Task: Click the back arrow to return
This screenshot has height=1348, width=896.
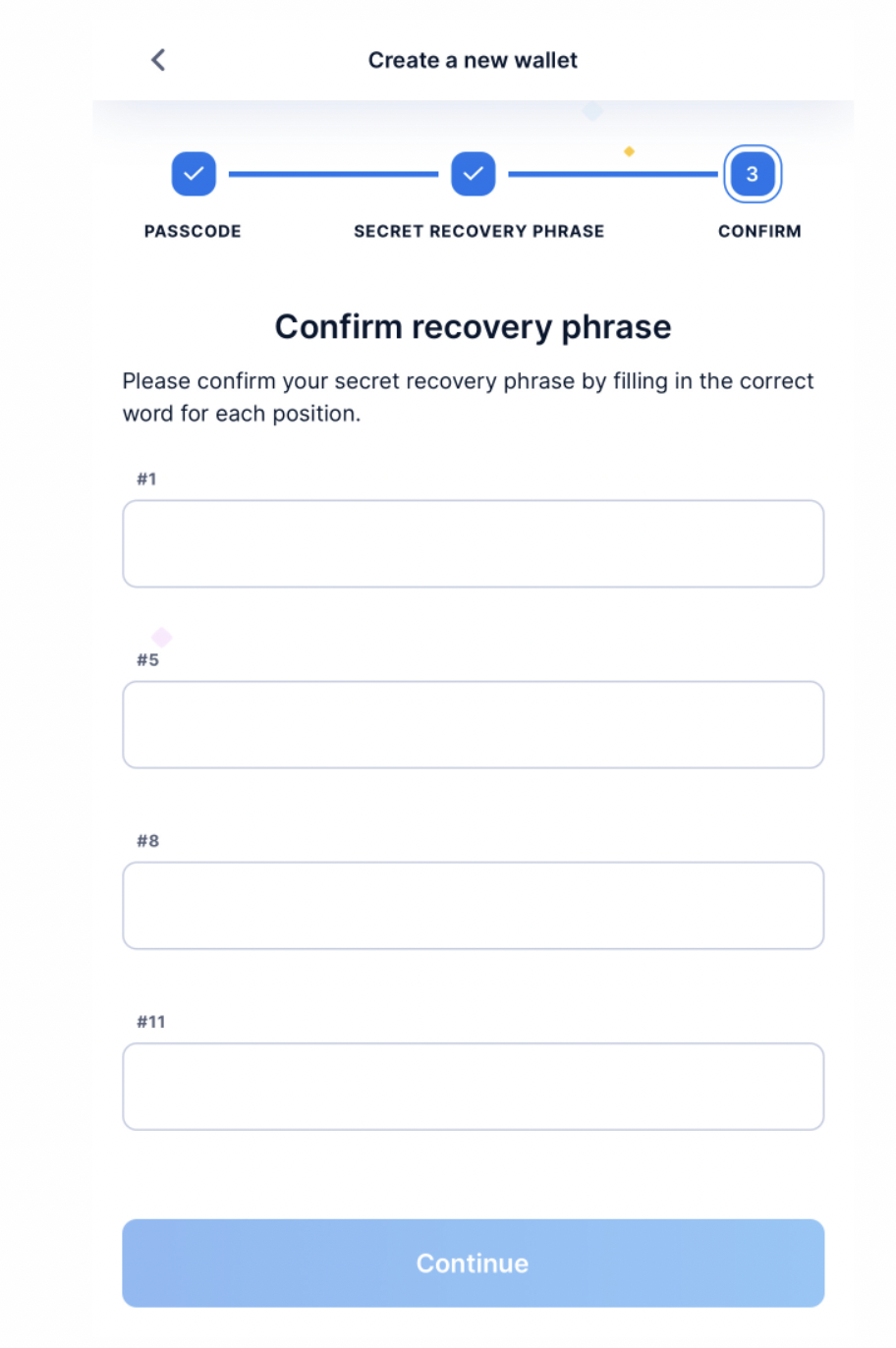Action: 157,60
